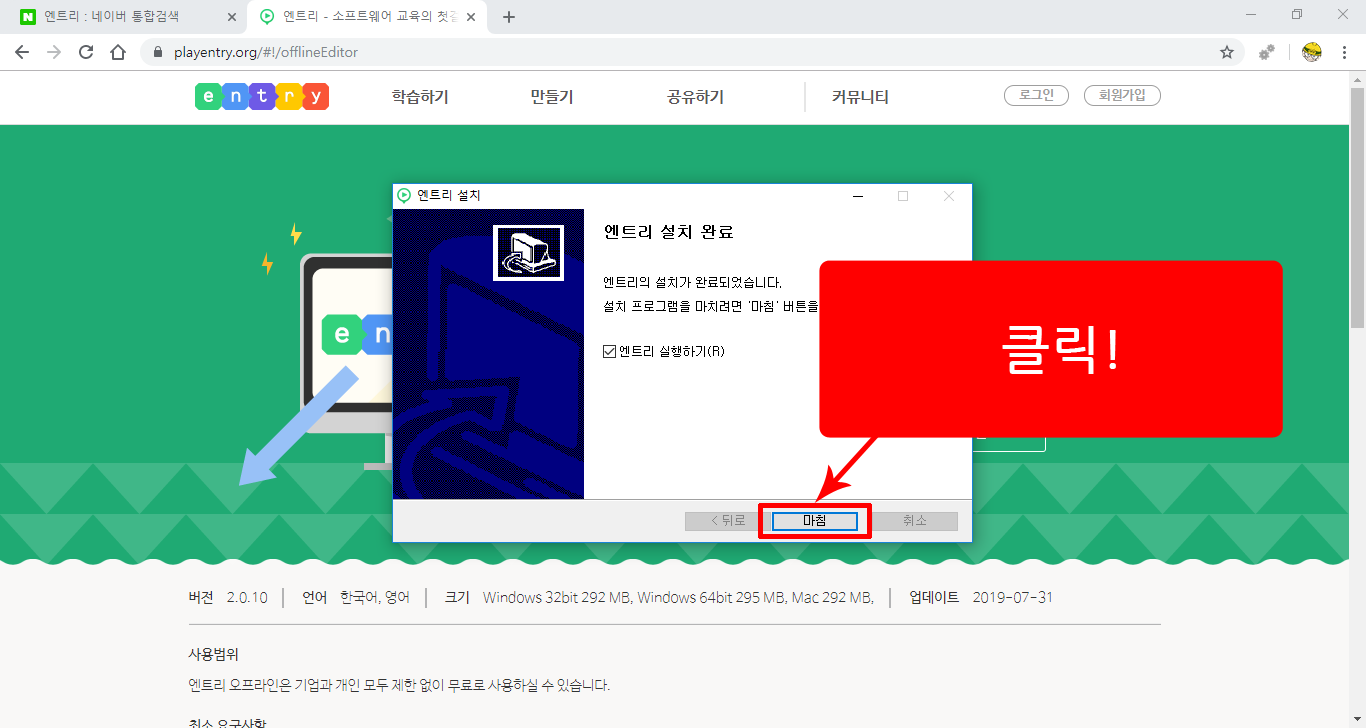
Task: Bookmark this page with star icon
Action: (1227, 52)
